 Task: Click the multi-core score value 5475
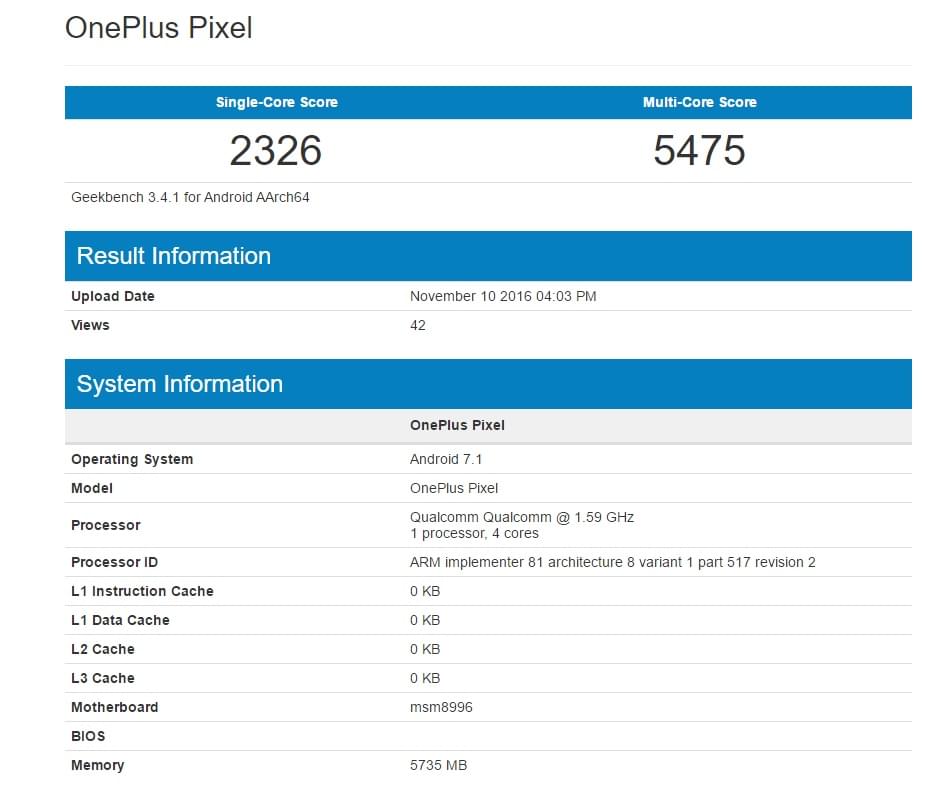click(x=700, y=151)
